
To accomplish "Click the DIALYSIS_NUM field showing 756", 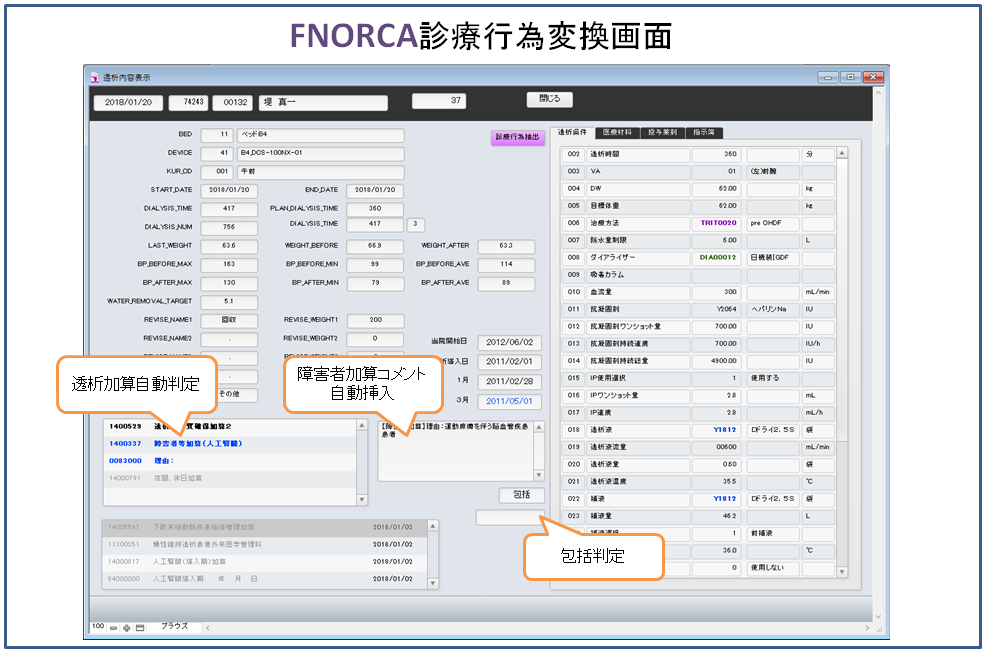I will coord(229,227).
